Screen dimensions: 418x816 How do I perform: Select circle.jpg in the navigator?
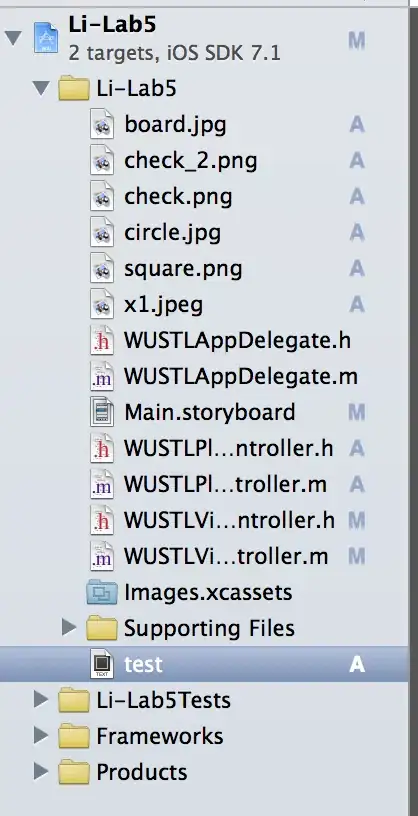(172, 233)
